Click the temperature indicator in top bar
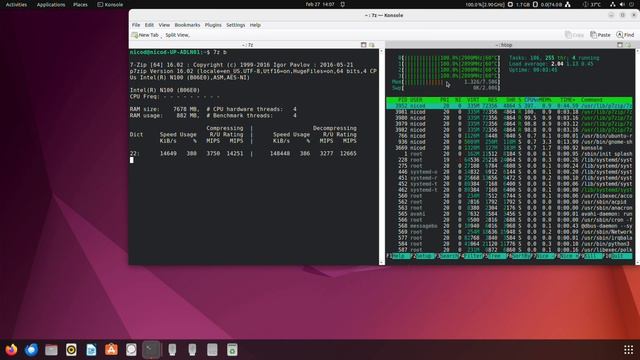 592,4
